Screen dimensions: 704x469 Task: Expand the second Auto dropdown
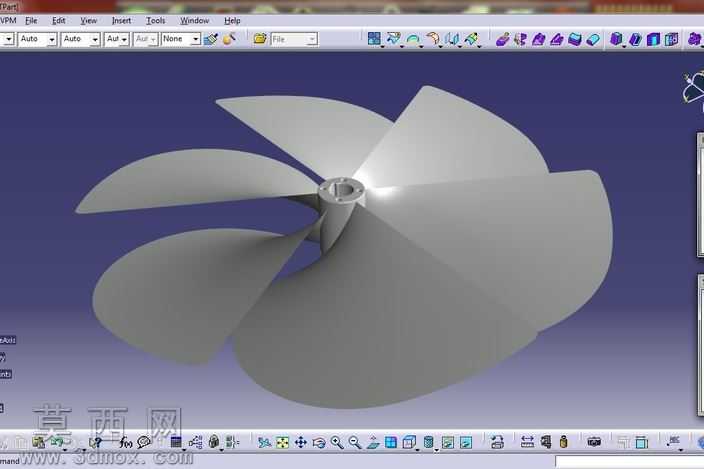click(95, 39)
